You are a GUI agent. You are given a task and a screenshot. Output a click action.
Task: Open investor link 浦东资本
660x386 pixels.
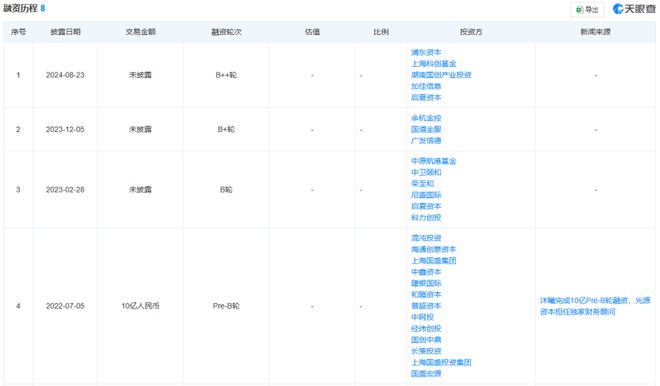(x=426, y=52)
